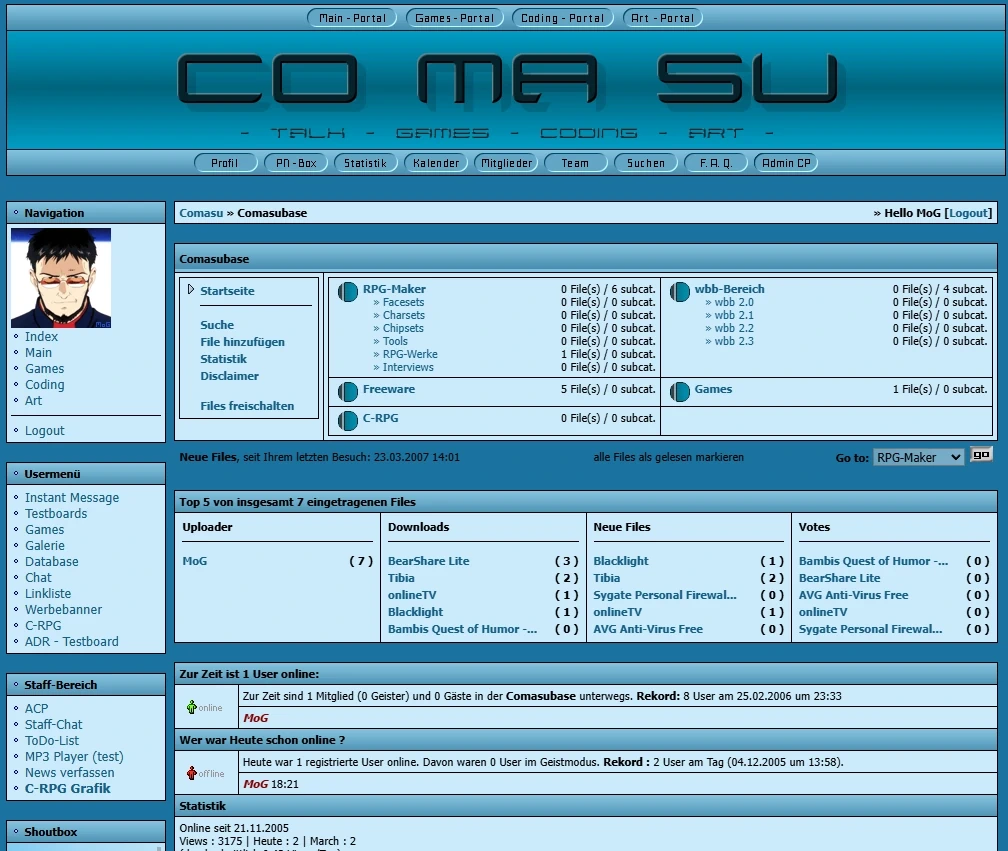Open Disclaimer link
Image resolution: width=1008 pixels, height=851 pixels.
coord(230,376)
